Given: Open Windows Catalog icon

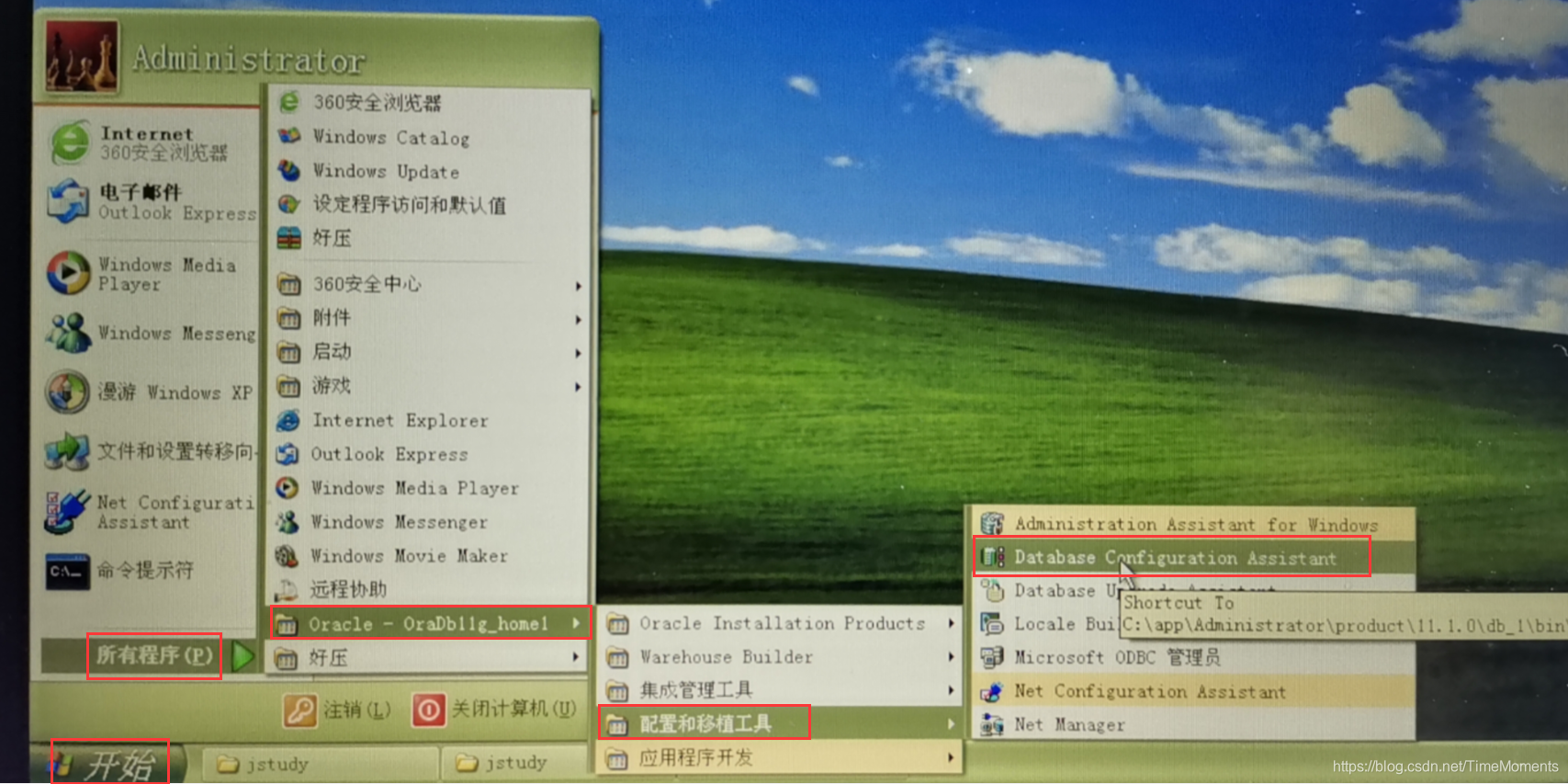Looking at the screenshot, I should coord(289,136).
